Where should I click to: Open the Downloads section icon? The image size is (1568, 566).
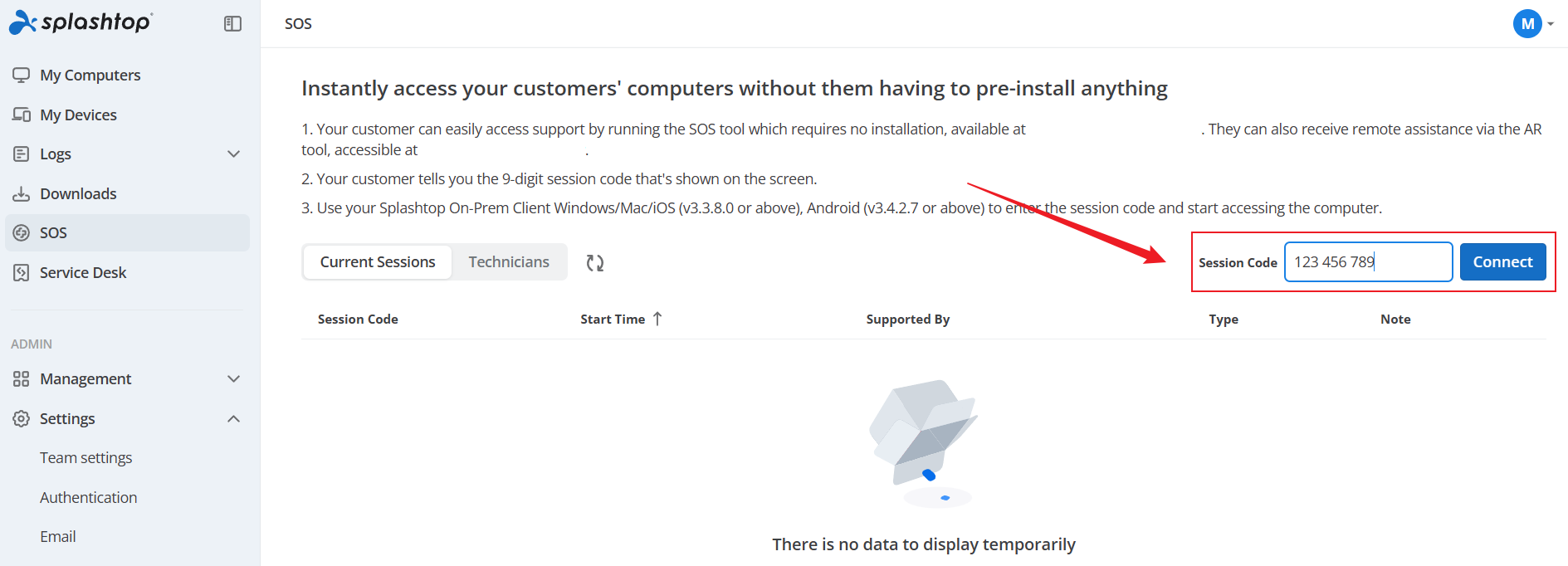click(x=21, y=193)
